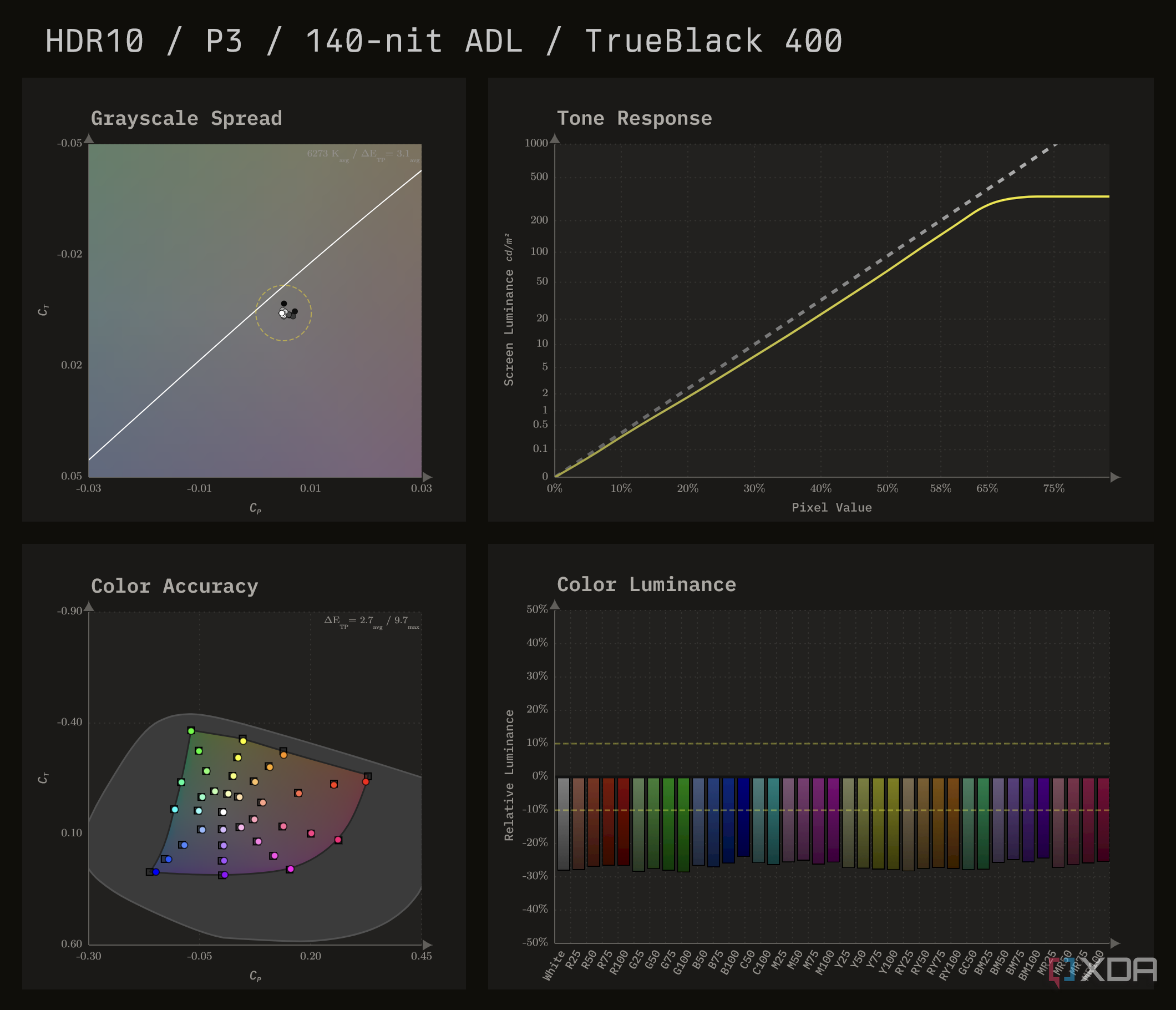This screenshot has width=1176, height=1010.
Task: Click the White bar in Color Luminance
Action: (564, 824)
